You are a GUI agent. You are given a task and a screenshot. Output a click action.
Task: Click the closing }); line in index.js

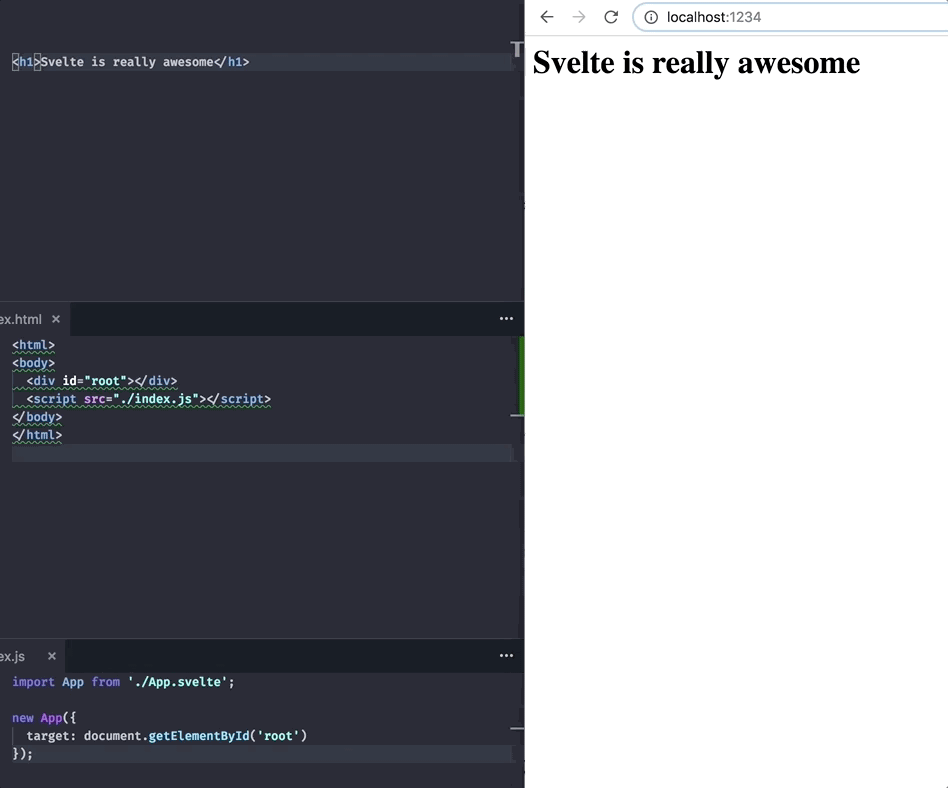pos(22,754)
